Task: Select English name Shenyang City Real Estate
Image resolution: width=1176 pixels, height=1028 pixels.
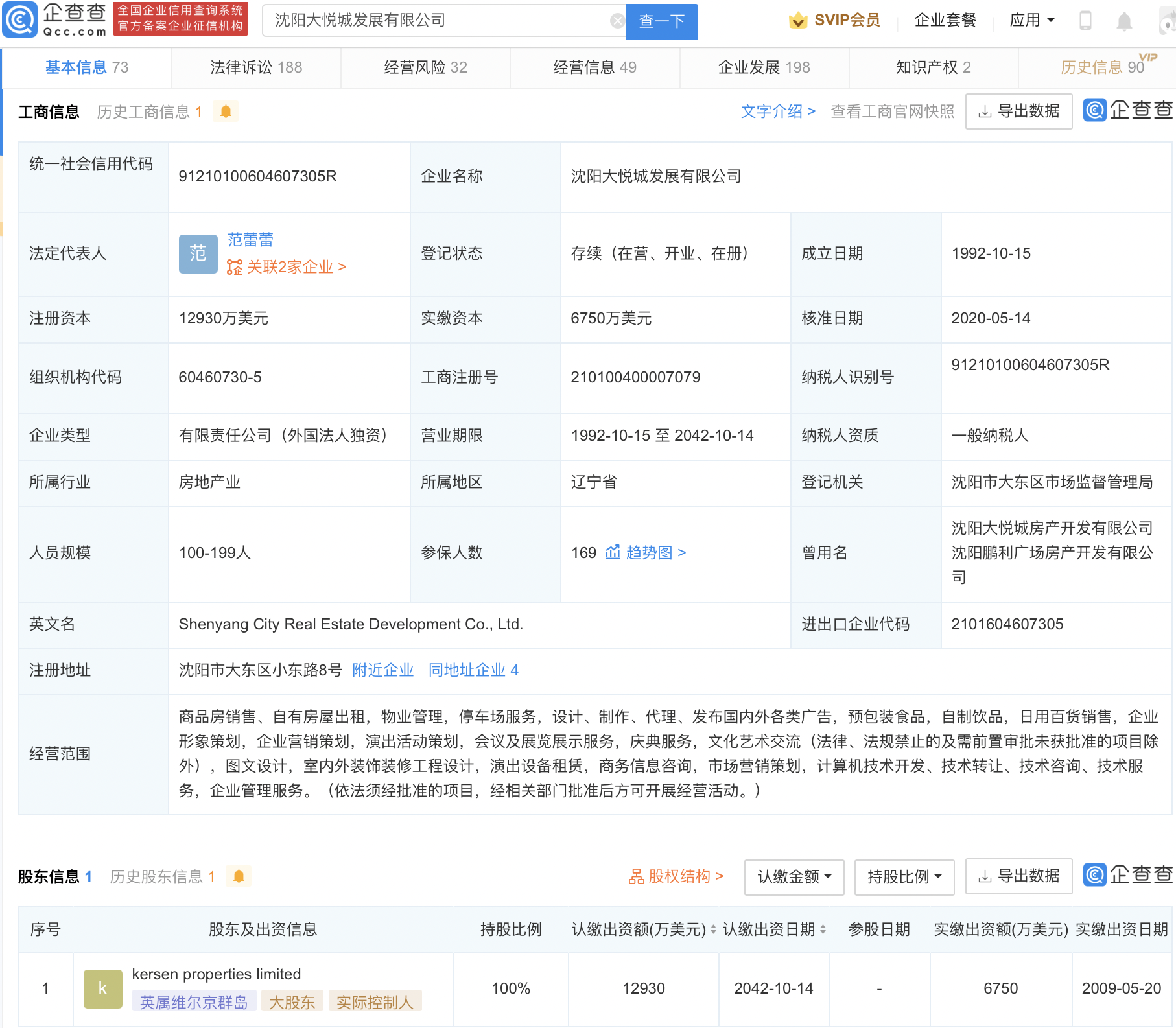Action: 351,624
